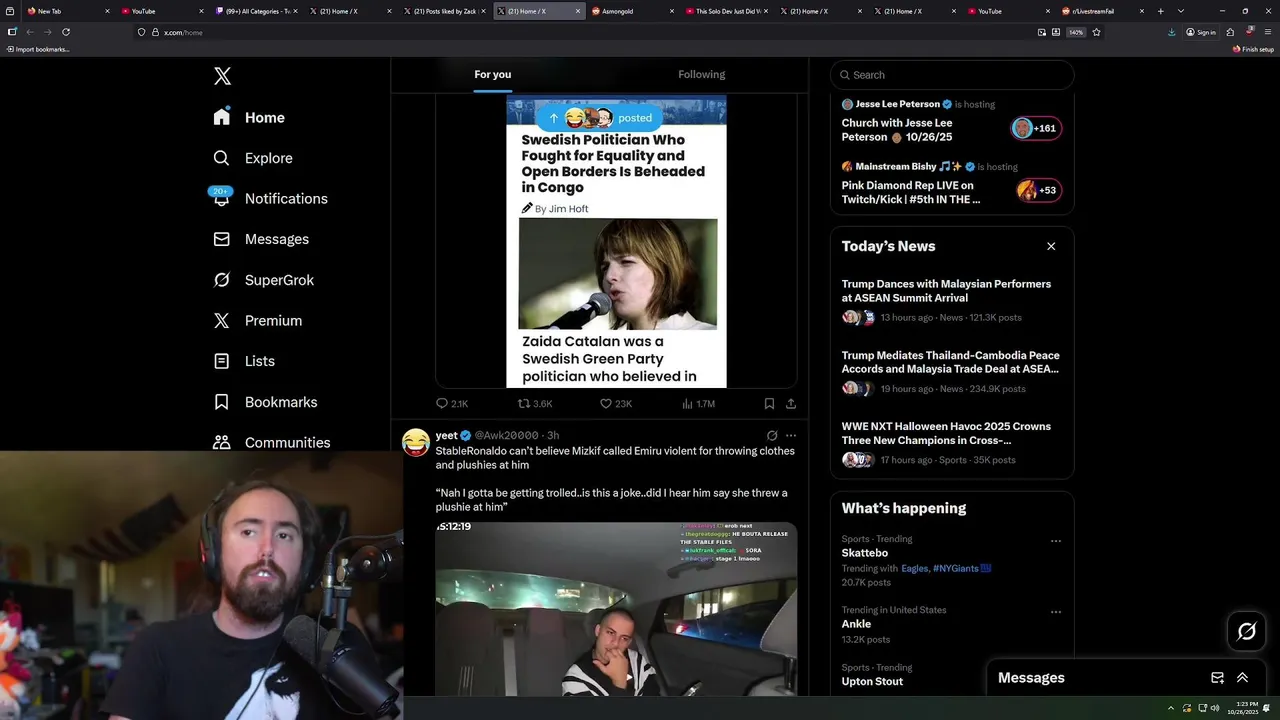This screenshot has width=1280, height=720.
Task: Open WWE NXT Halloween Havoc story
Action: [946, 433]
